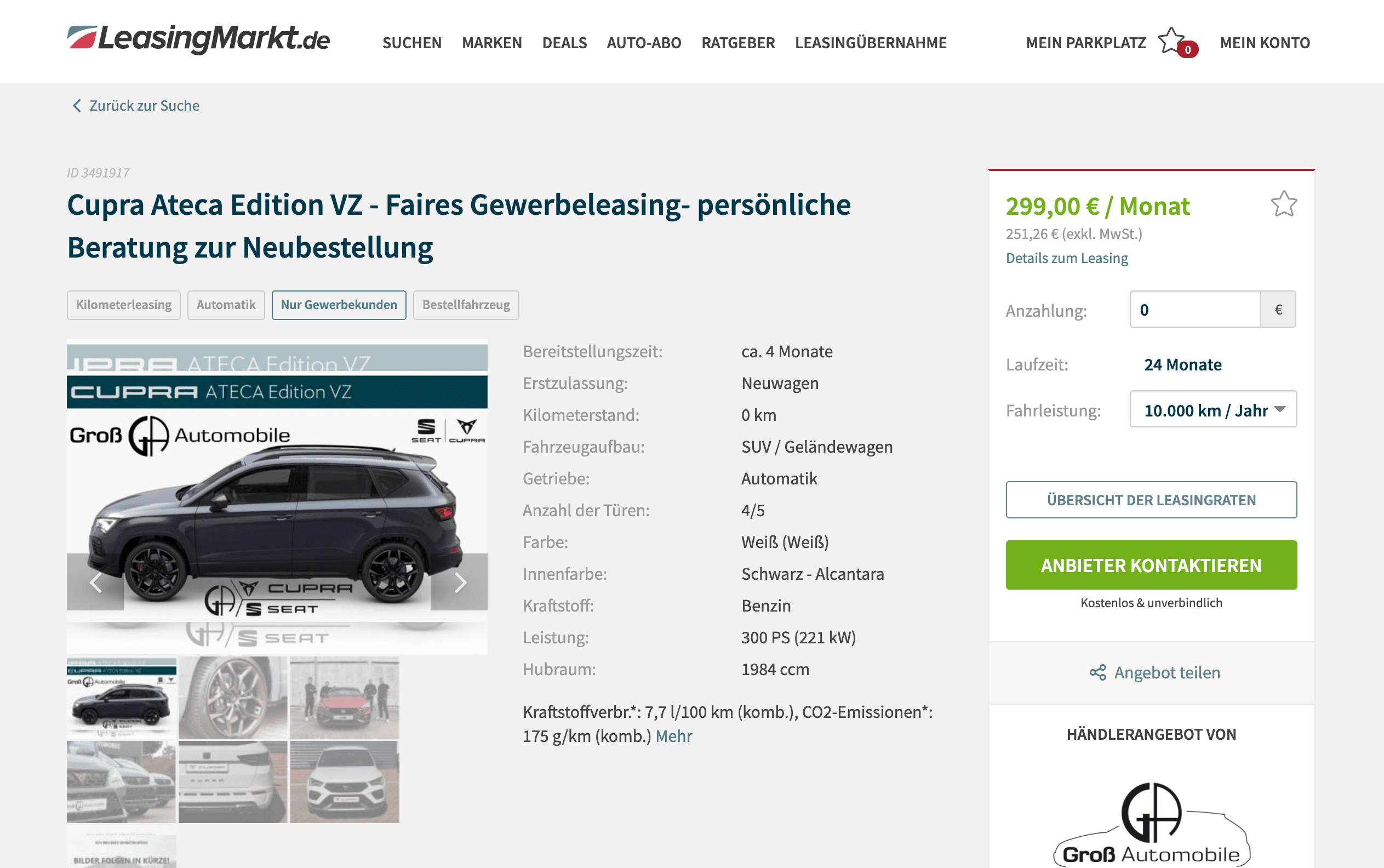Go to MEIN PARKPLATZ
This screenshot has width=1384, height=868.
(x=1085, y=43)
